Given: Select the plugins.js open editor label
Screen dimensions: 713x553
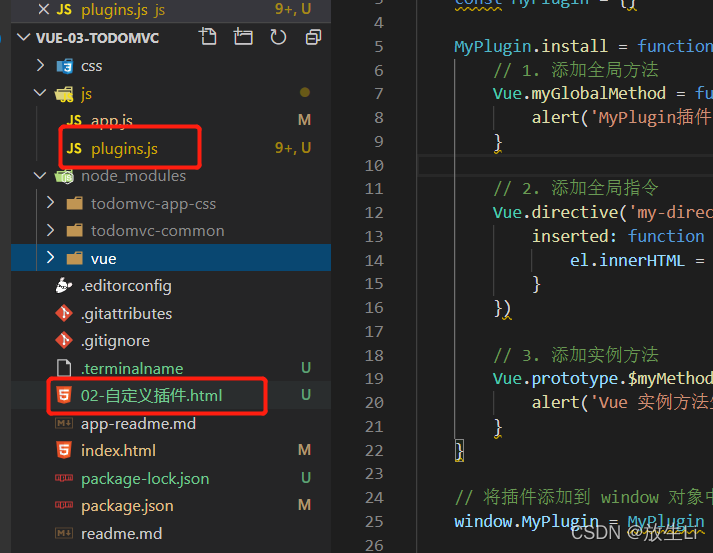Looking at the screenshot, I should click(115, 10).
